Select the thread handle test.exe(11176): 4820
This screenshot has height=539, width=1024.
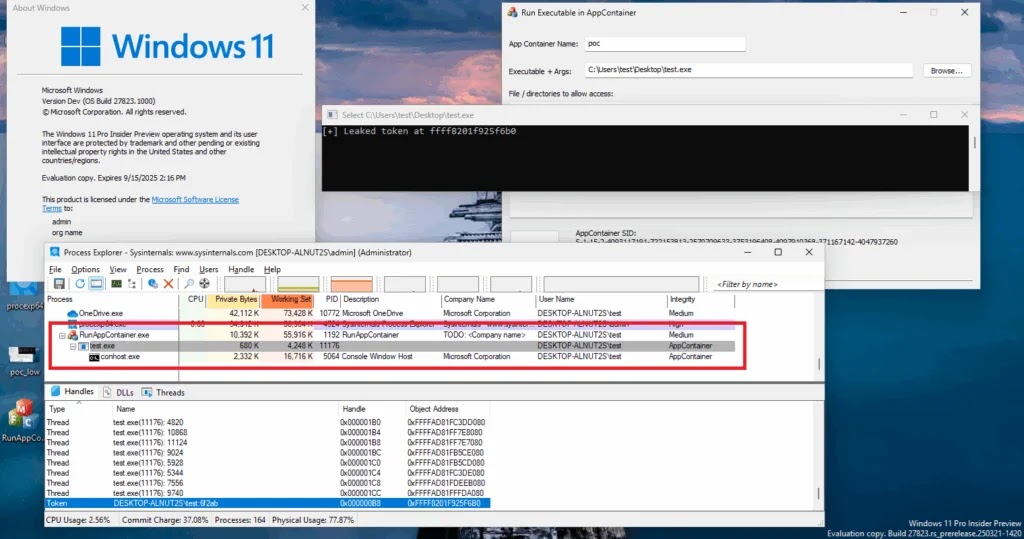(x=267, y=423)
